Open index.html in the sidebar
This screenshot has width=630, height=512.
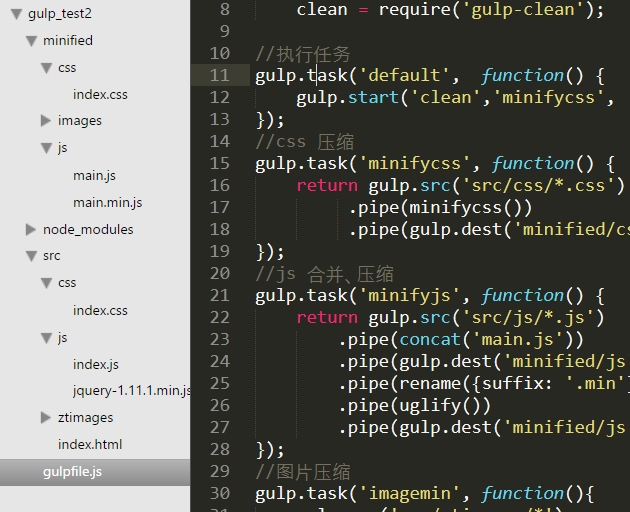click(x=90, y=444)
